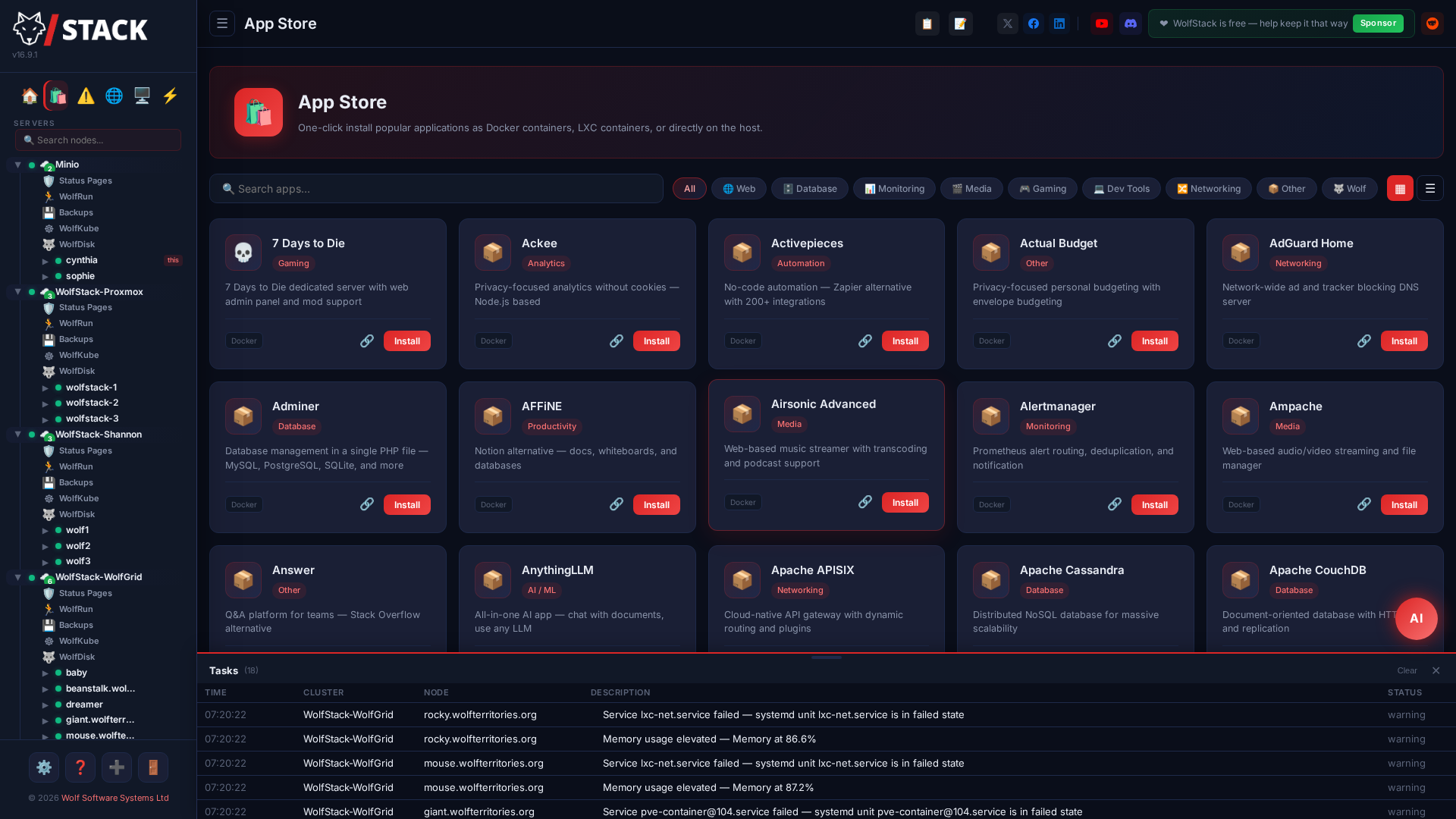Open WolfDisk under WolfStack-WolfGrid
The image size is (1456, 819).
(77, 657)
